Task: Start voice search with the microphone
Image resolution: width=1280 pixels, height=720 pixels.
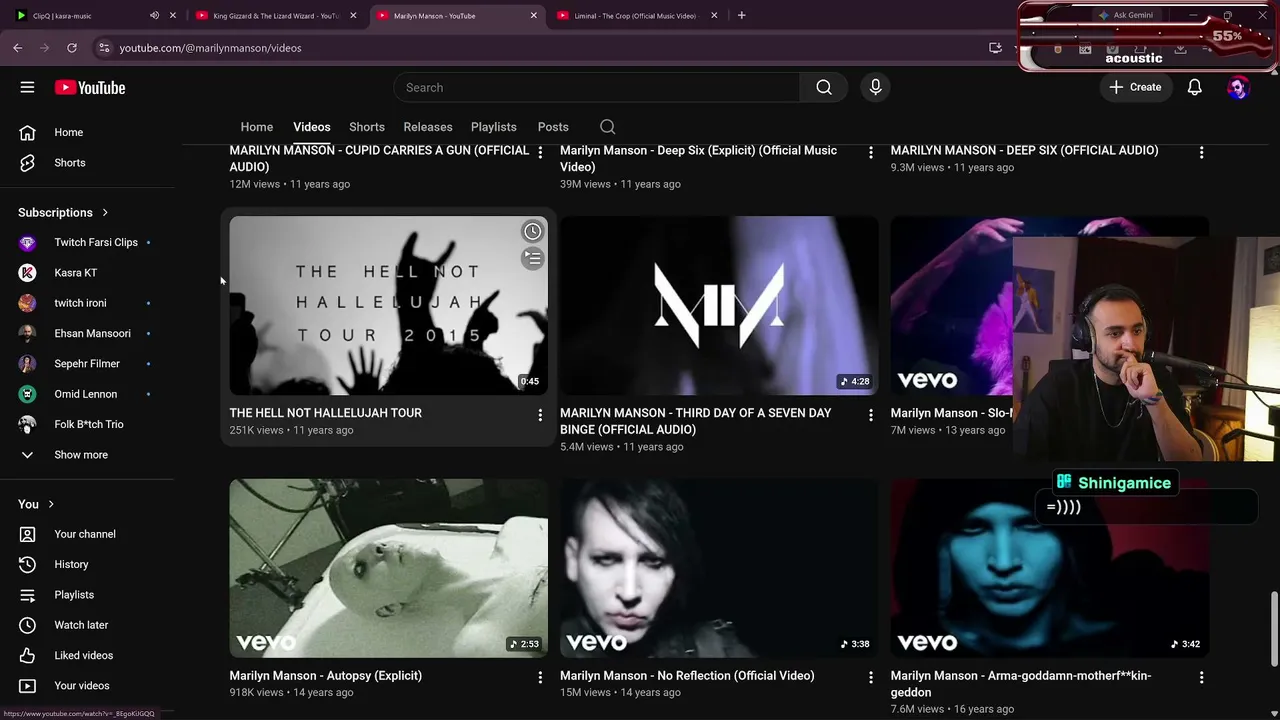Action: [x=875, y=88]
